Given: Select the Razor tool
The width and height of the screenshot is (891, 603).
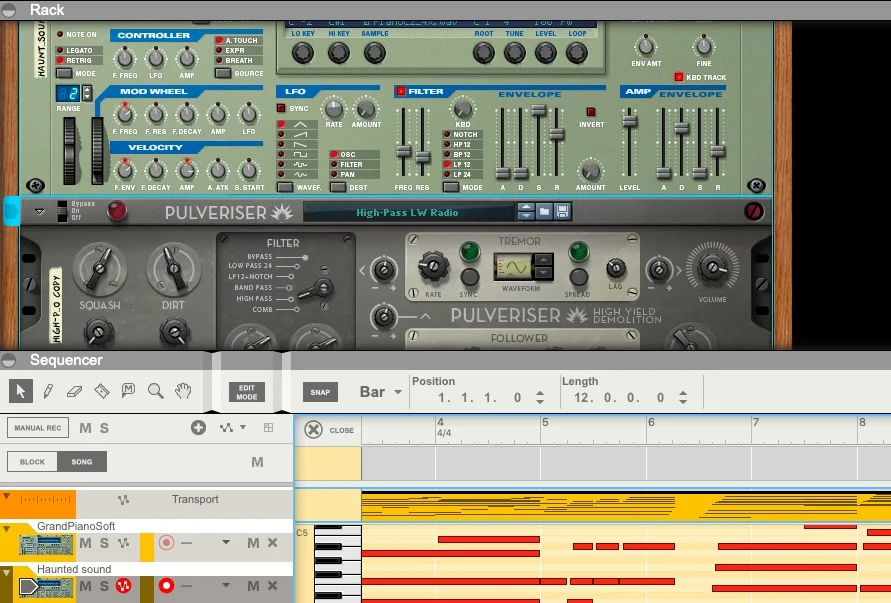Looking at the screenshot, I should pyautogui.click(x=102, y=391).
